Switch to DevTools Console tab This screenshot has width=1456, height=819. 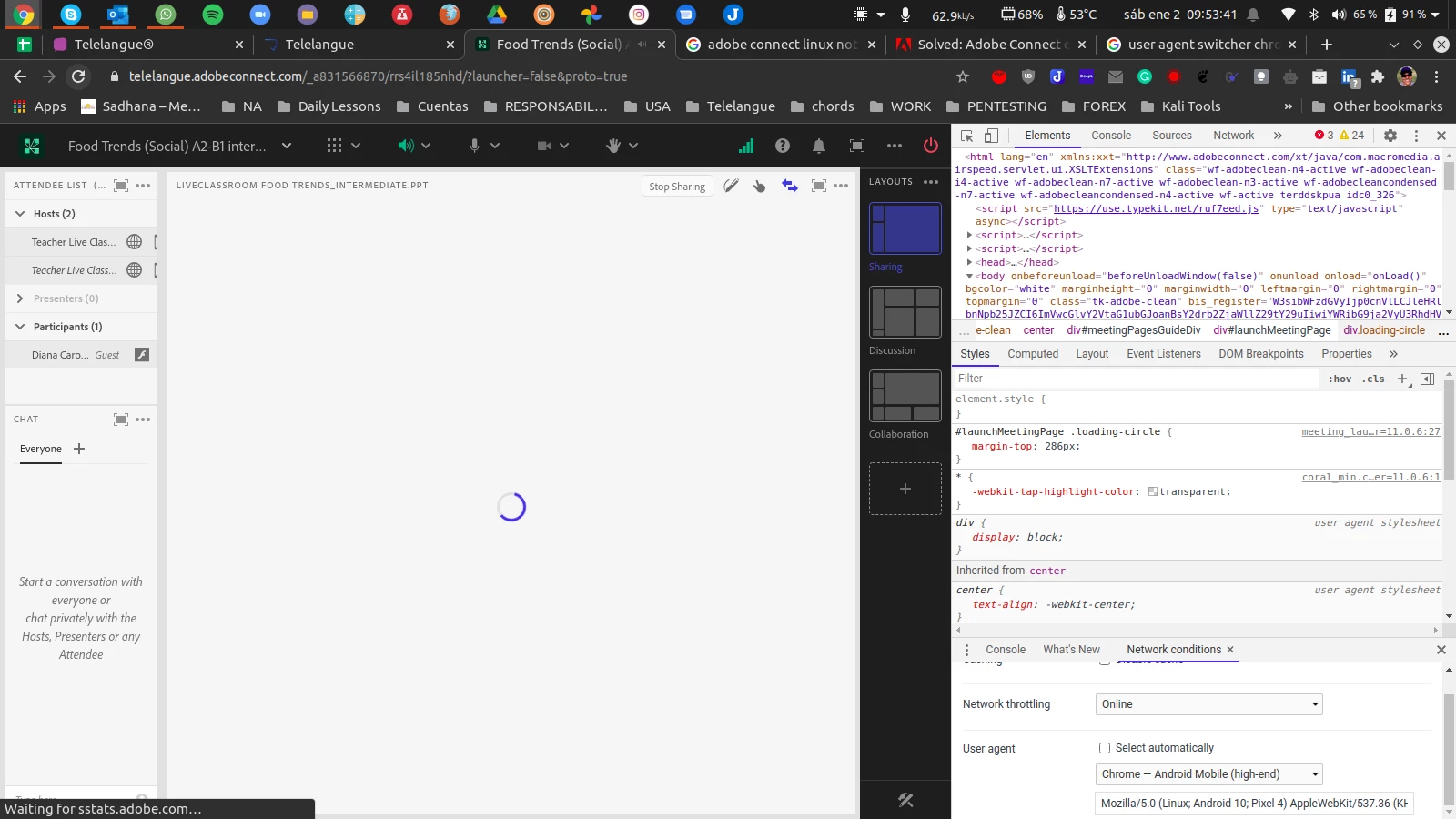point(1111,136)
